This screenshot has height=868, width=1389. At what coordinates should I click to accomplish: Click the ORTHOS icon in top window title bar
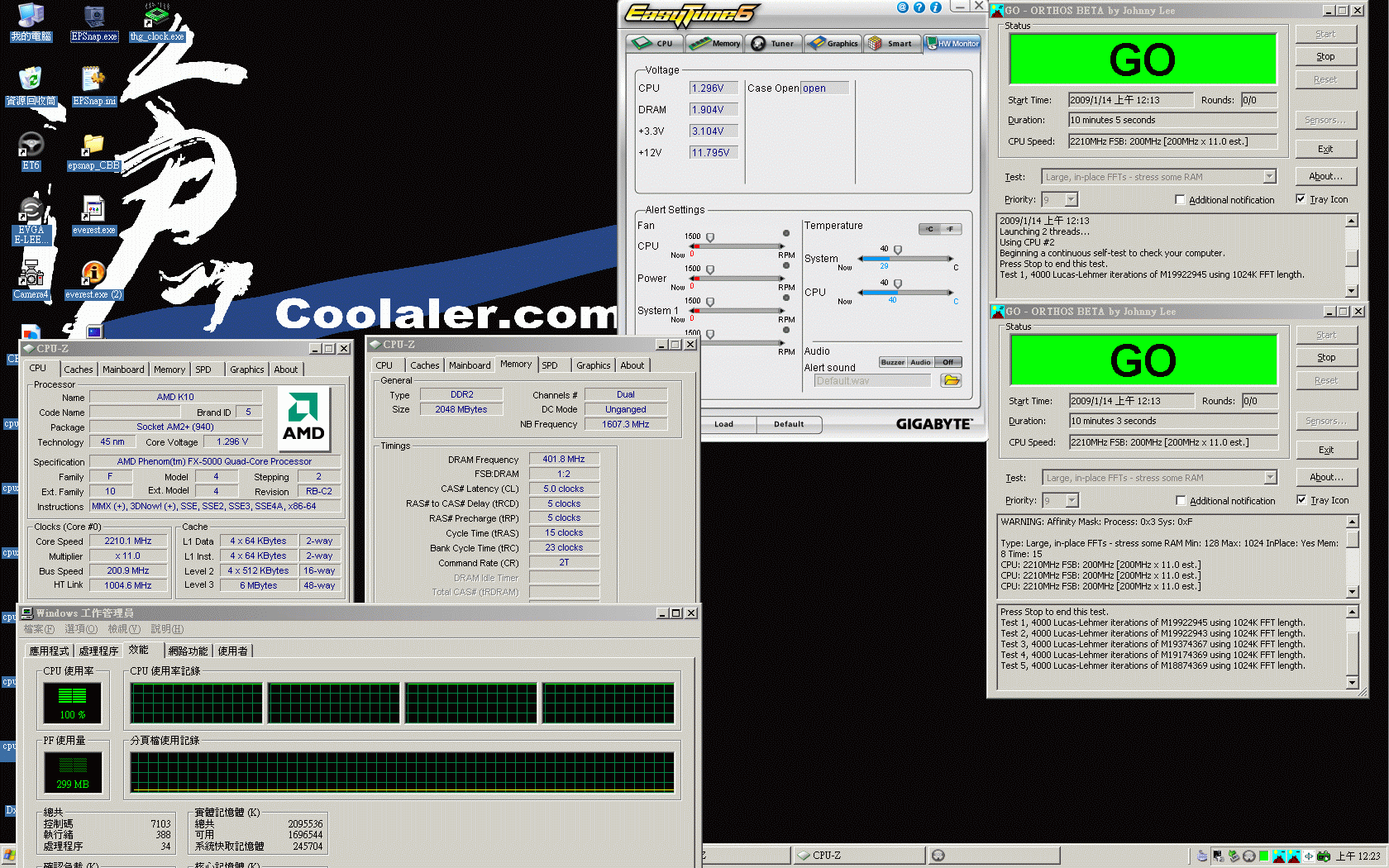[997, 11]
